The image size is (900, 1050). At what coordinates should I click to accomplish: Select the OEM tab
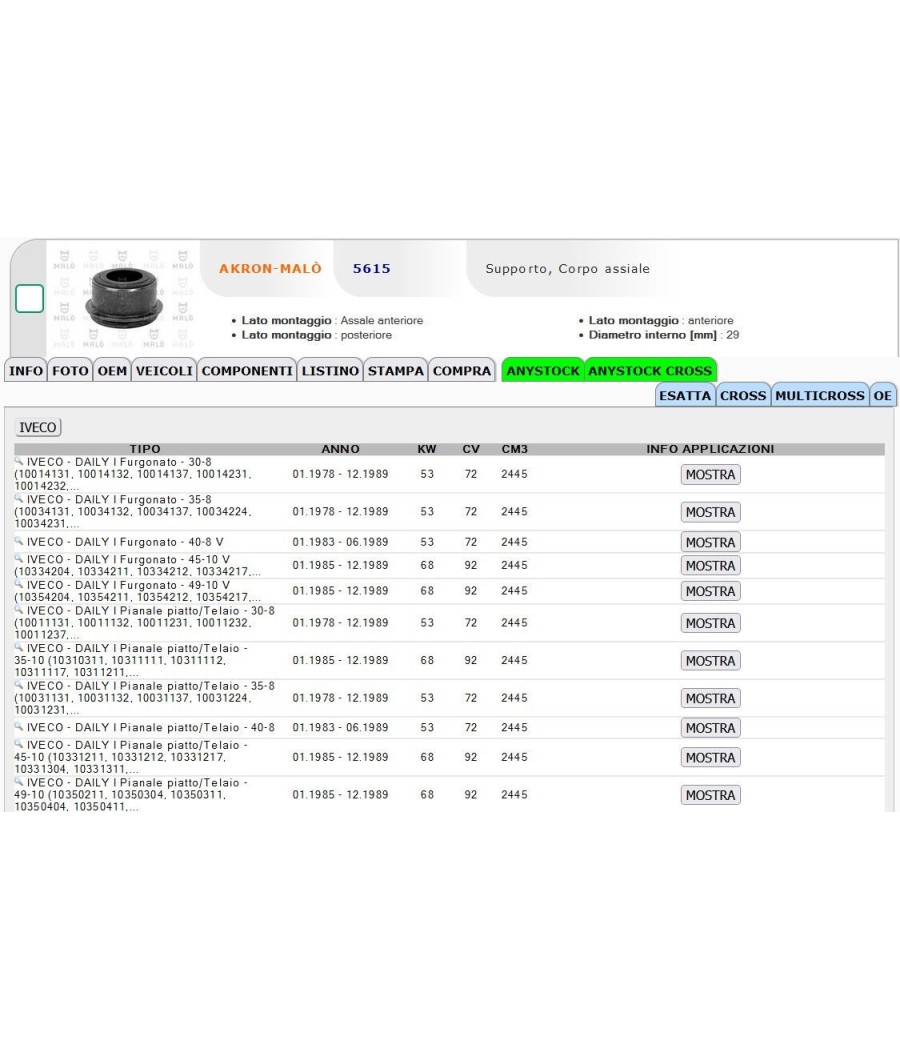112,370
